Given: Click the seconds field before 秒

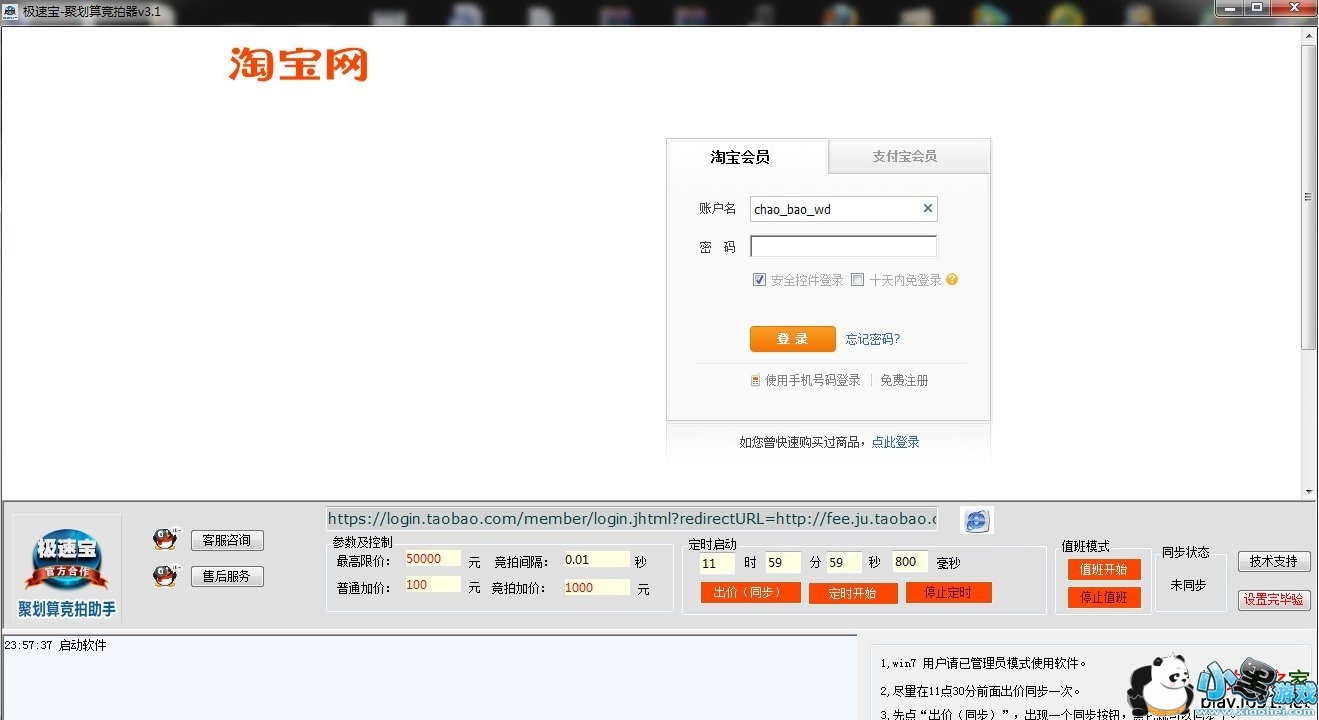Looking at the screenshot, I should 844,563.
